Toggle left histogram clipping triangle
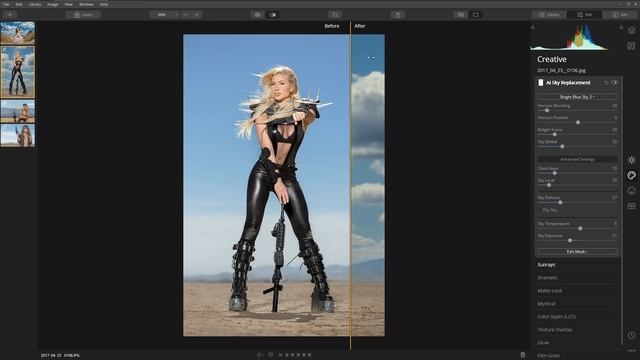The width and height of the screenshot is (640, 360). [533, 27]
